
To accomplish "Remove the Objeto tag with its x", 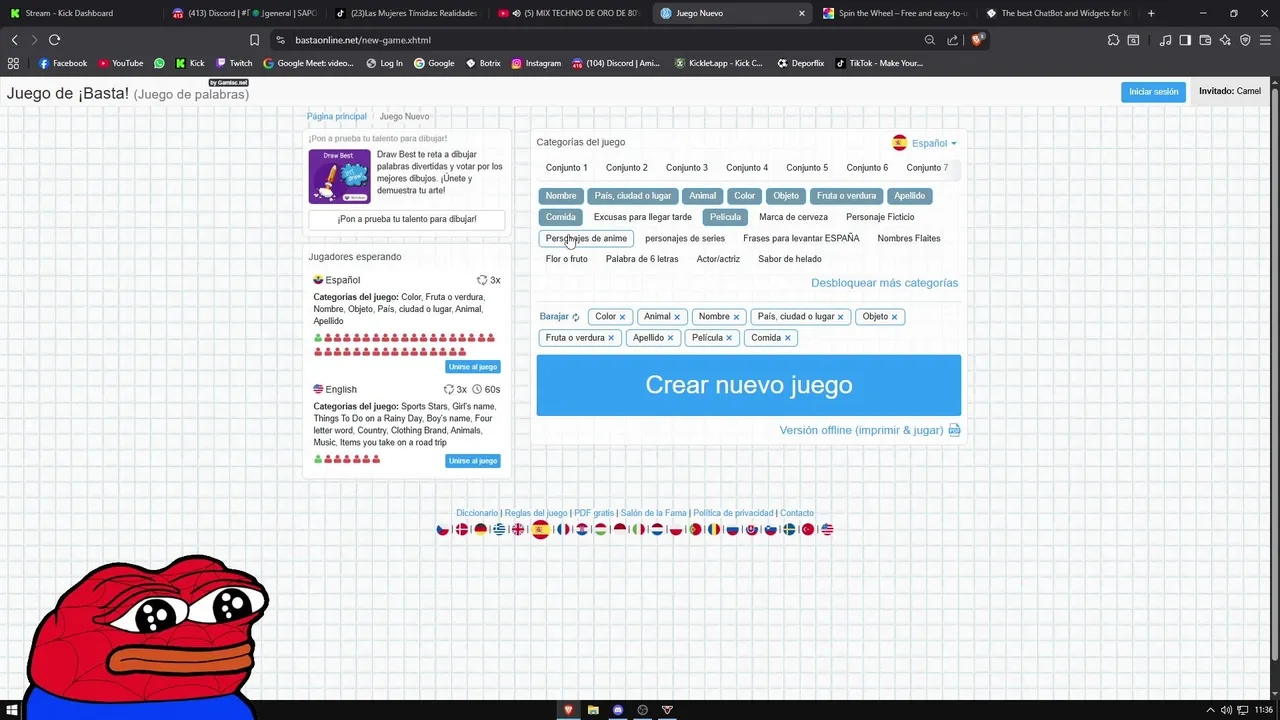I will [894, 317].
